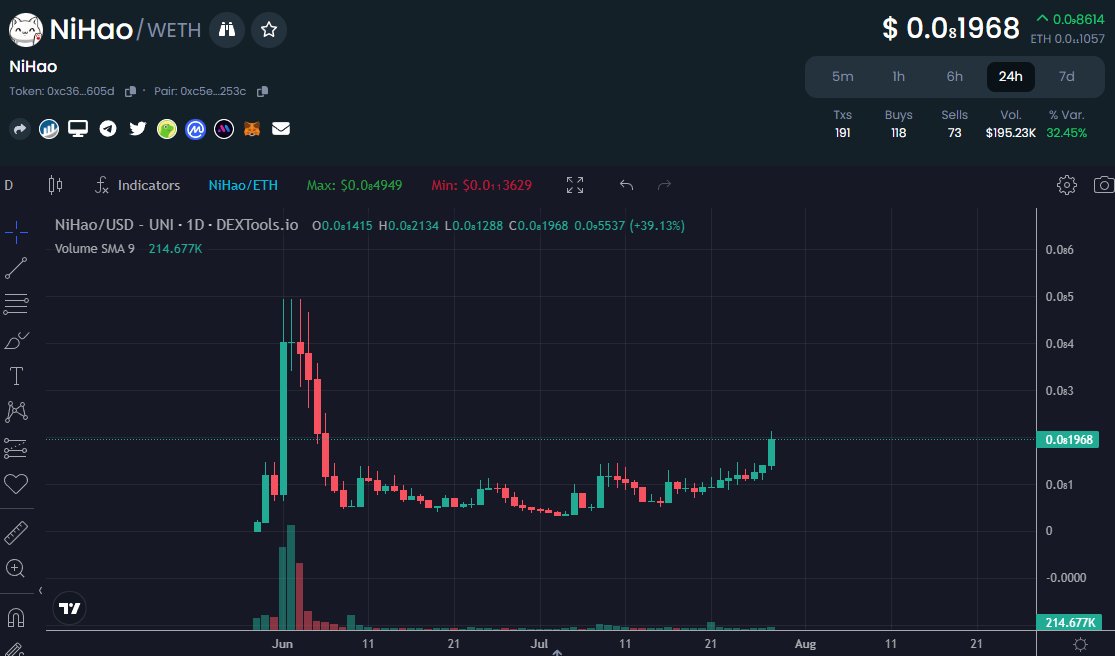Switch stats to the 7d tab
Viewport: 1115px width, 656px height.
pyautogui.click(x=1067, y=77)
